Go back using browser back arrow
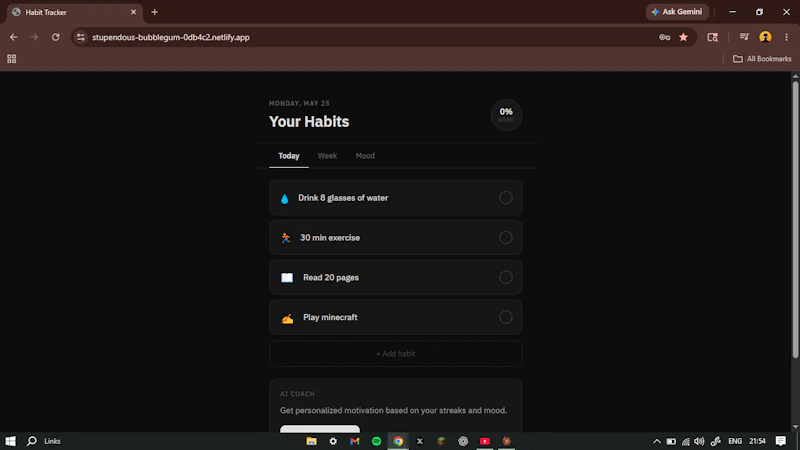Viewport: 800px width, 450px height. tap(14, 37)
